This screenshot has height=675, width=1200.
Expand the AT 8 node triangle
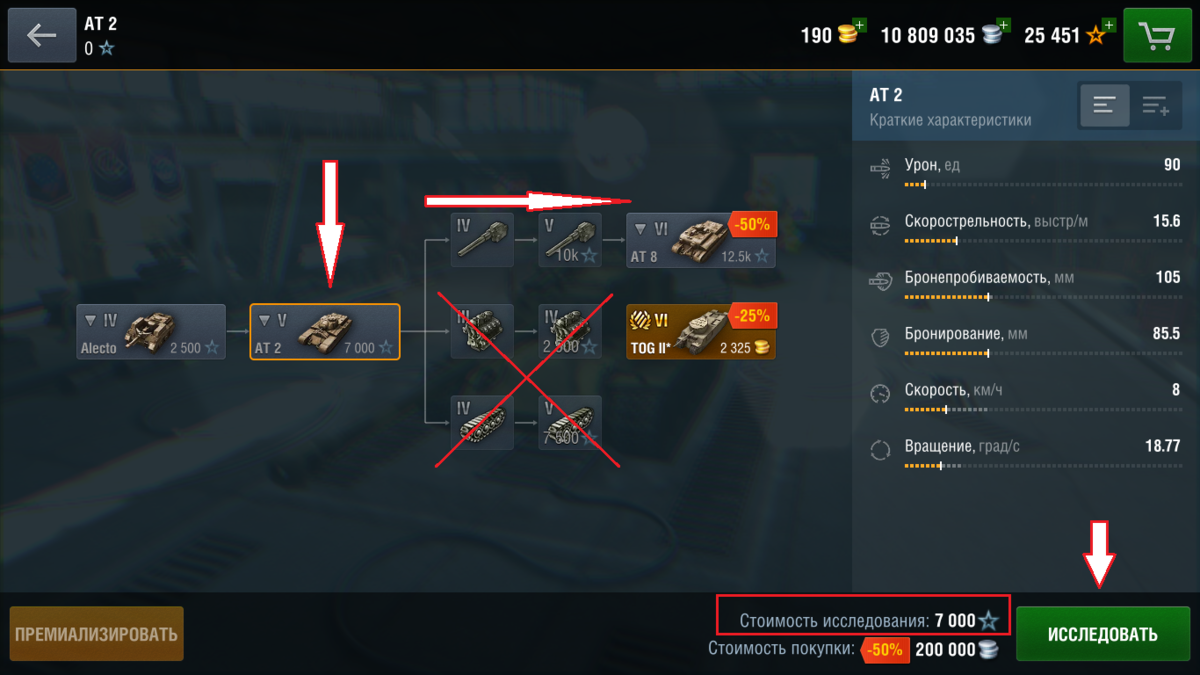click(641, 229)
